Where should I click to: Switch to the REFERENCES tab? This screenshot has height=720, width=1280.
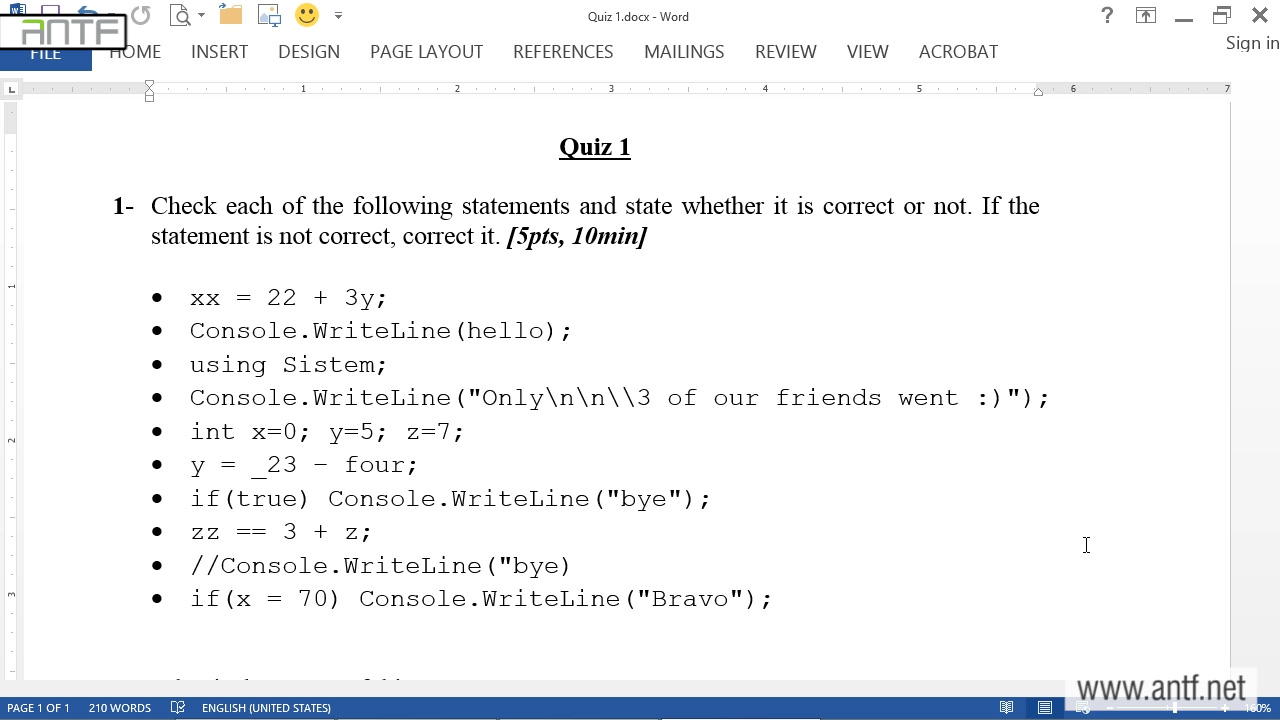point(563,52)
